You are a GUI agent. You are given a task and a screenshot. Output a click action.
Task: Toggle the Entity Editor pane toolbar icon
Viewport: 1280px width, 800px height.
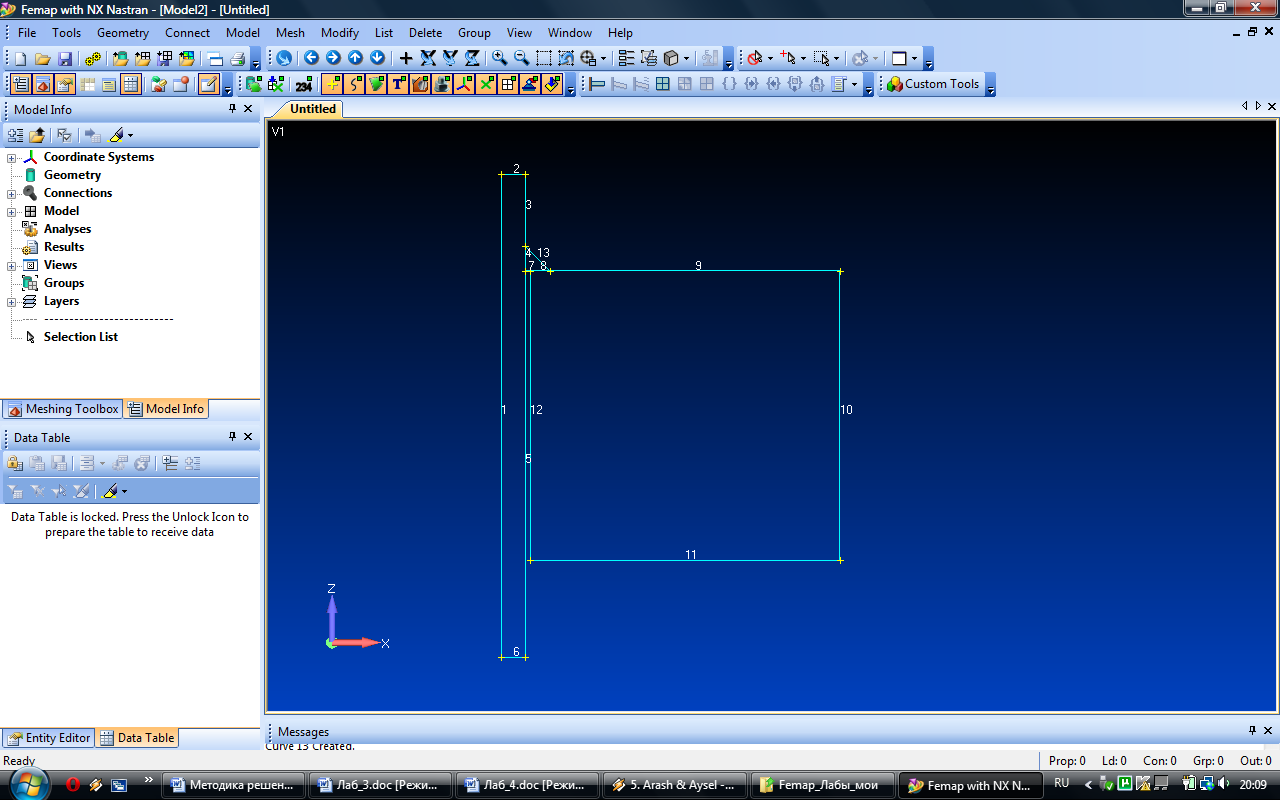tap(65, 85)
